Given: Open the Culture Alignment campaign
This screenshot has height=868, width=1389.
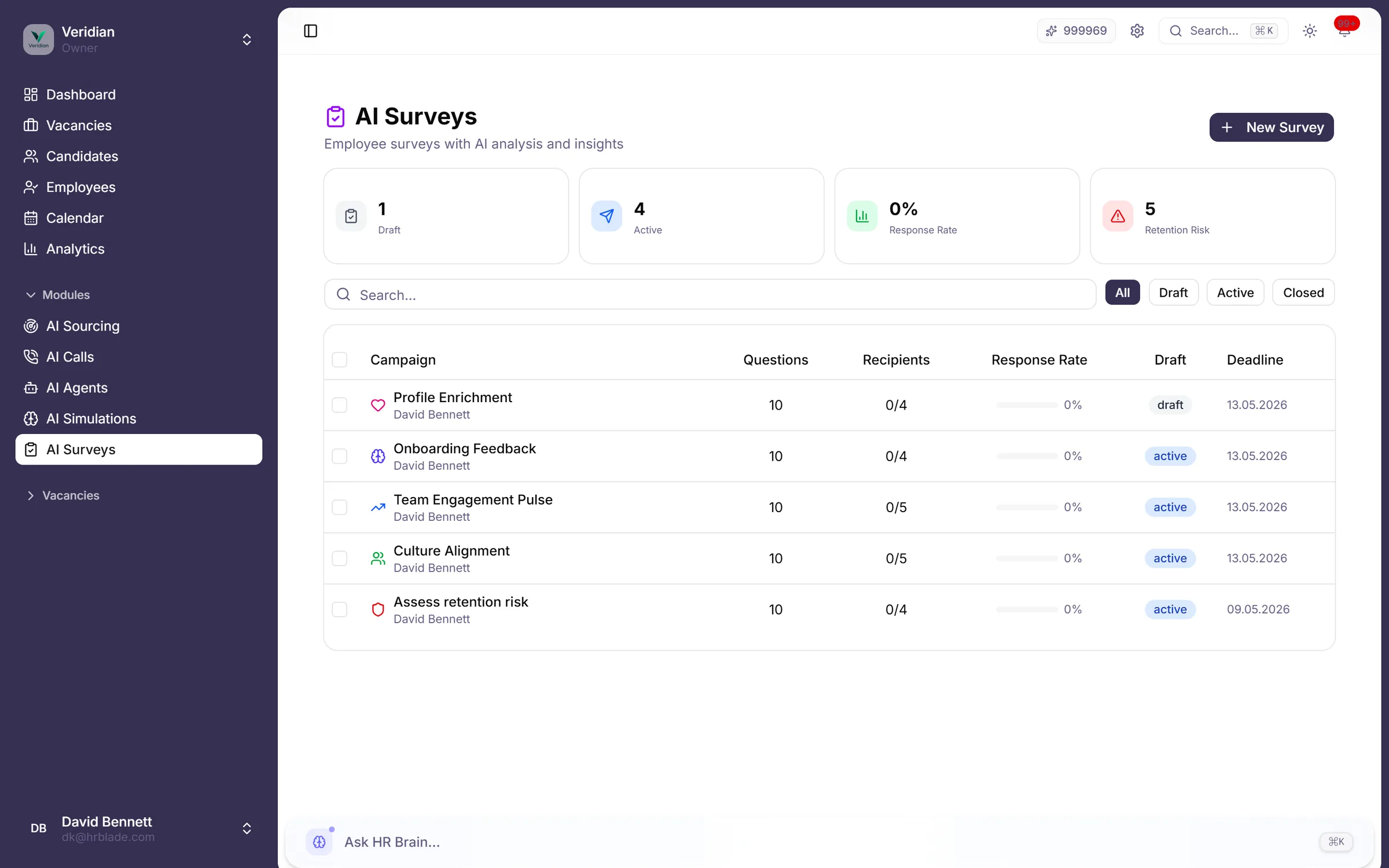Looking at the screenshot, I should (x=451, y=550).
